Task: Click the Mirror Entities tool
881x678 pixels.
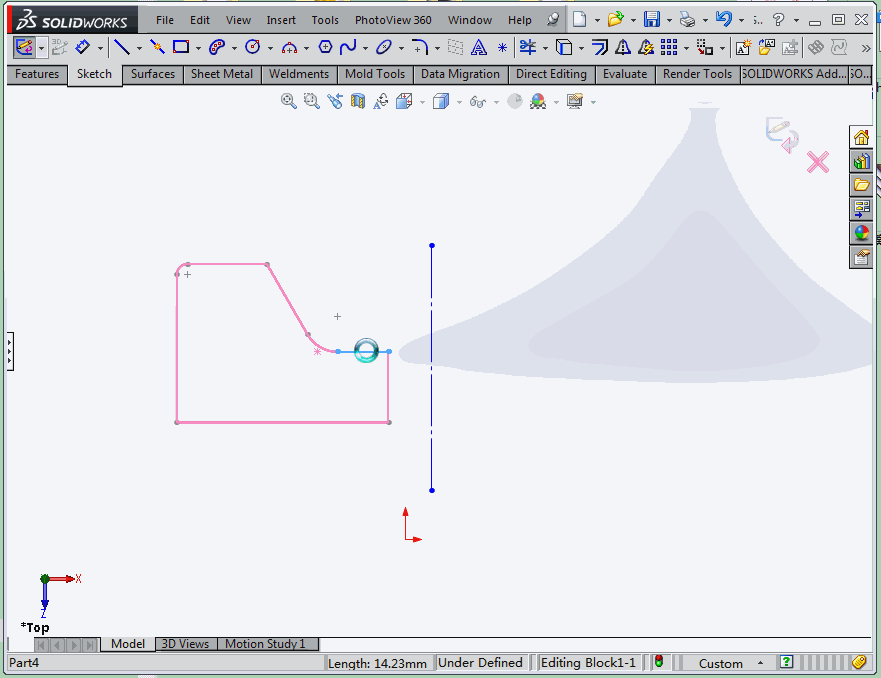Action: click(x=623, y=47)
